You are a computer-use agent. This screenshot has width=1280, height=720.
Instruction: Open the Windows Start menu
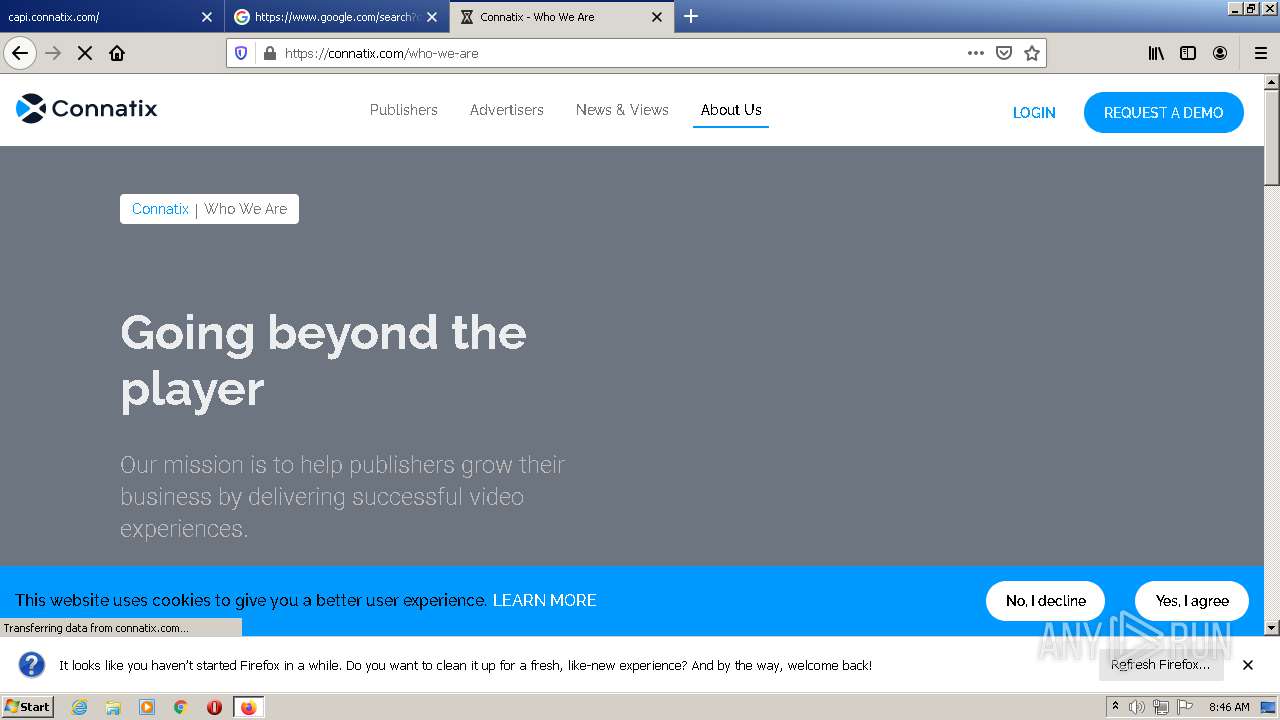click(27, 706)
